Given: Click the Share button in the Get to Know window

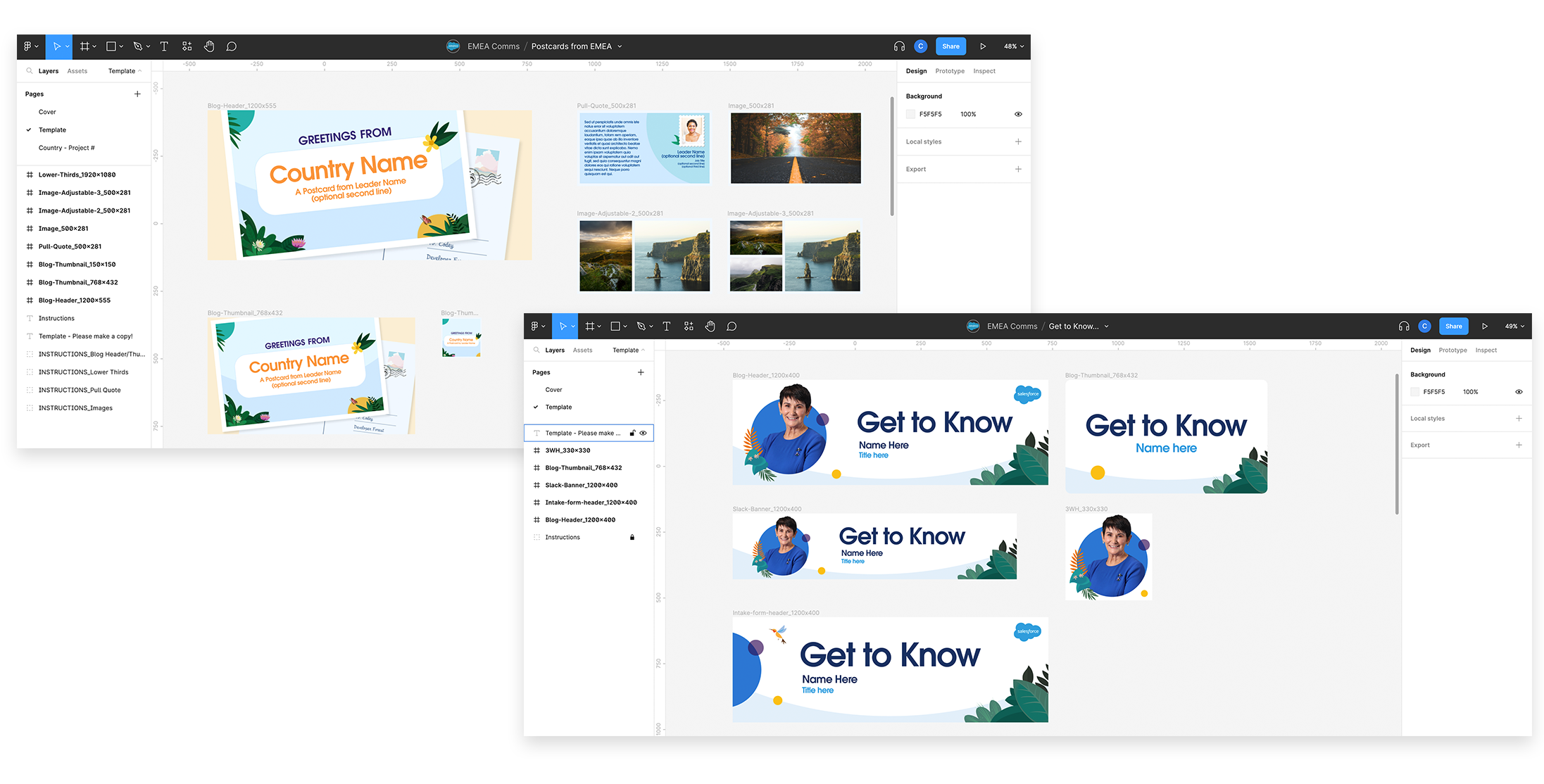Looking at the screenshot, I should (x=1453, y=327).
